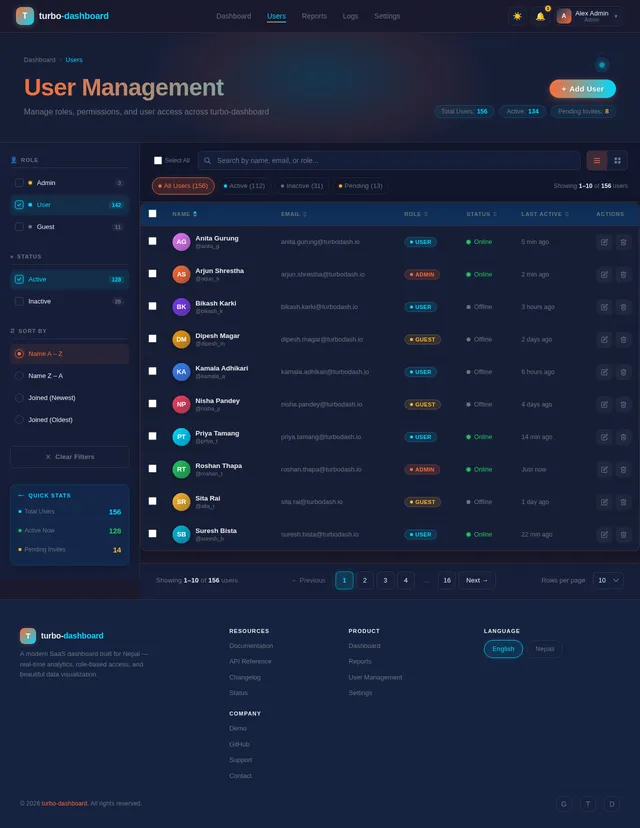
Task: Switch to list view layout
Action: 597,161
